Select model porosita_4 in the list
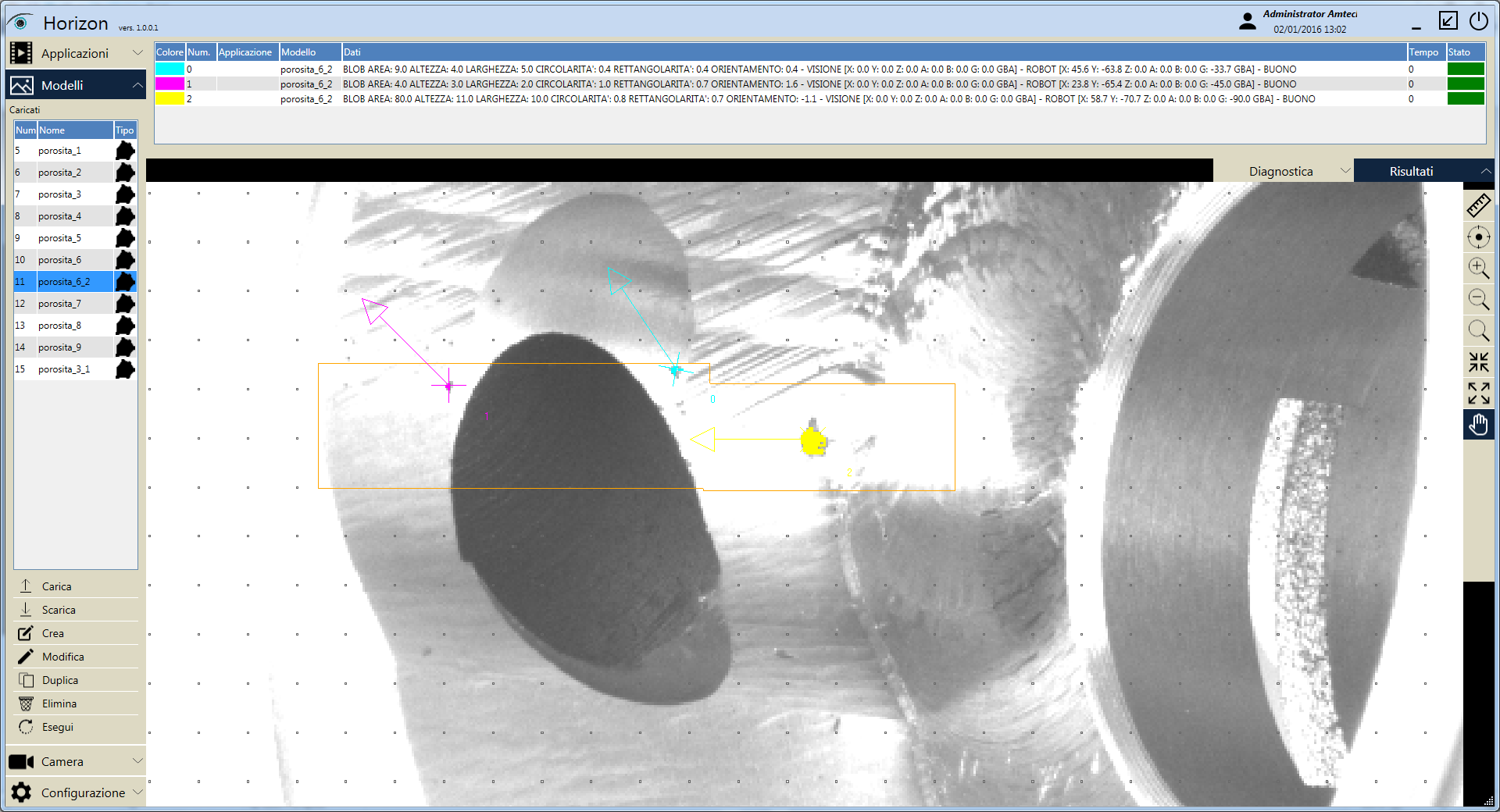The image size is (1500, 812). (75, 216)
